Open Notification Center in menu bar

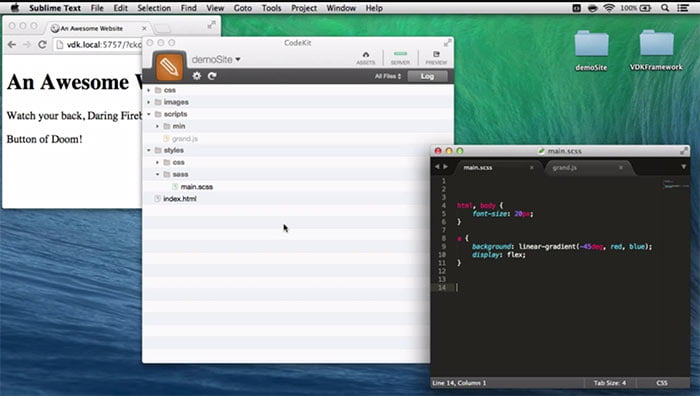(x=683, y=8)
